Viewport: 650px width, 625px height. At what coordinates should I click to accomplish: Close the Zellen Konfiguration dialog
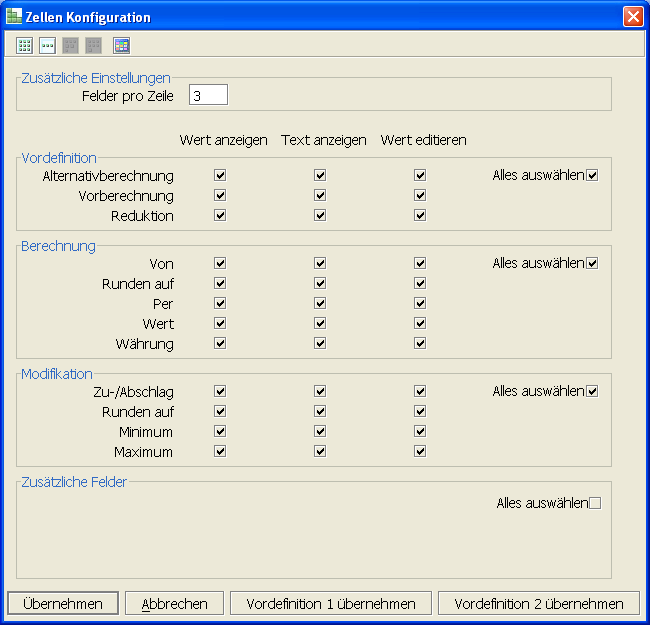point(632,17)
